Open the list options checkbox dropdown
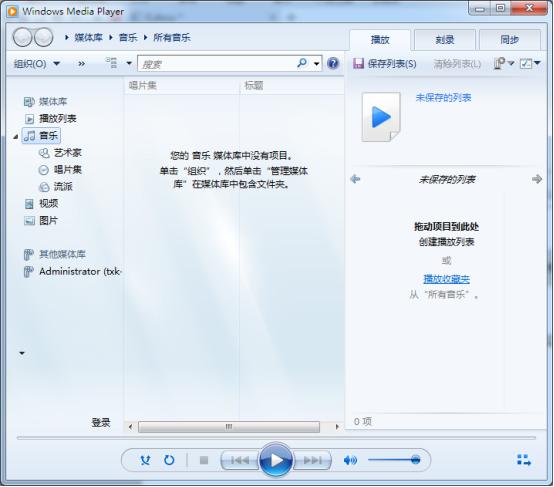Viewport: 554px width, 487px height. point(530,63)
